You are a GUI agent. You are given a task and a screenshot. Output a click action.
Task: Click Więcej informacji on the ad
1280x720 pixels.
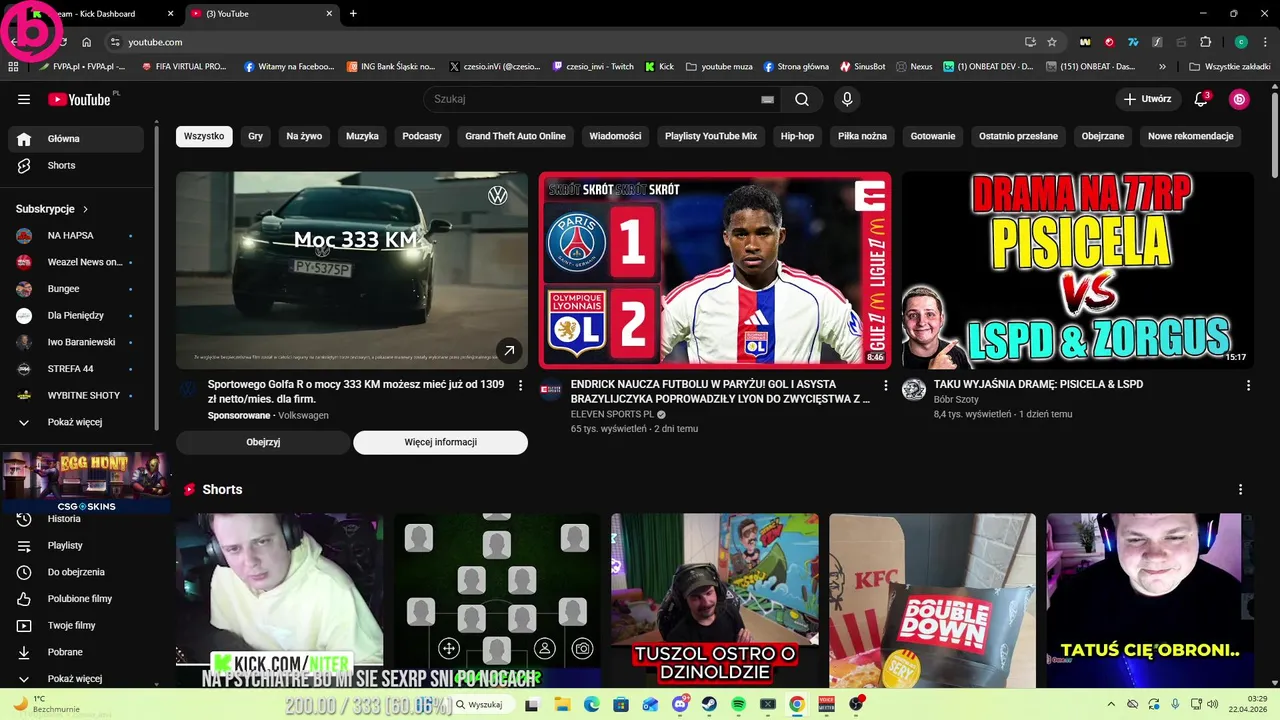(440, 442)
